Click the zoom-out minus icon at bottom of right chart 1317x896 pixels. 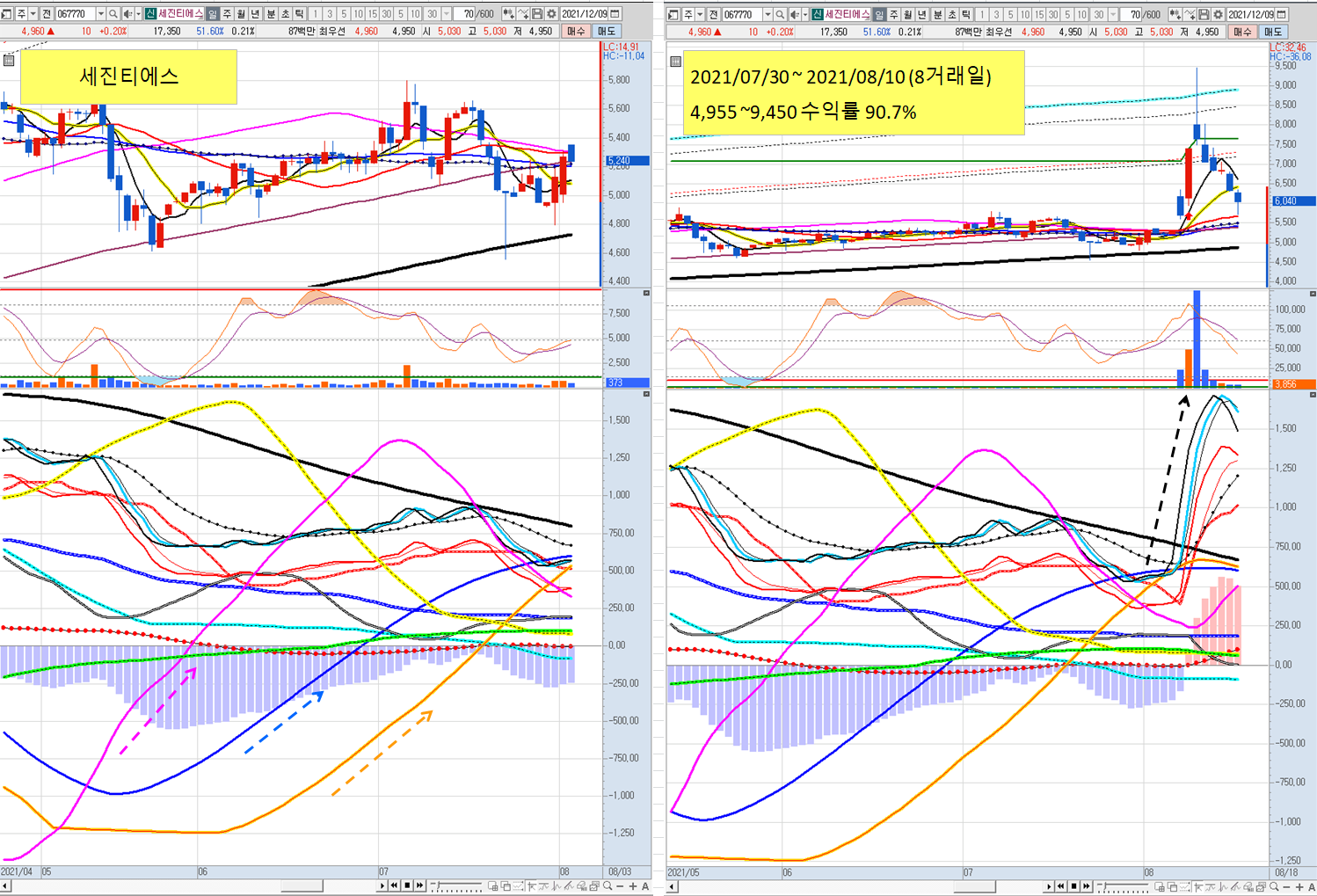pos(1287,886)
